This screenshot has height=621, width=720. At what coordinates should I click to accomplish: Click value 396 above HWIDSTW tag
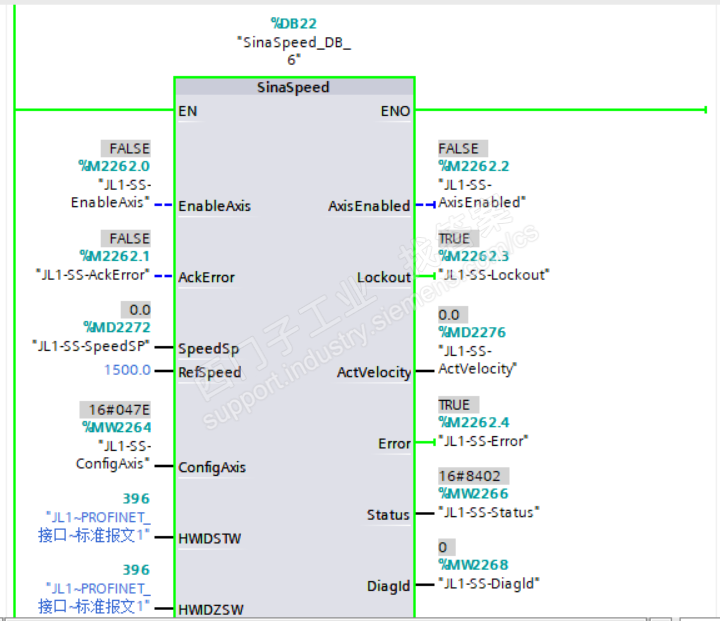136,498
